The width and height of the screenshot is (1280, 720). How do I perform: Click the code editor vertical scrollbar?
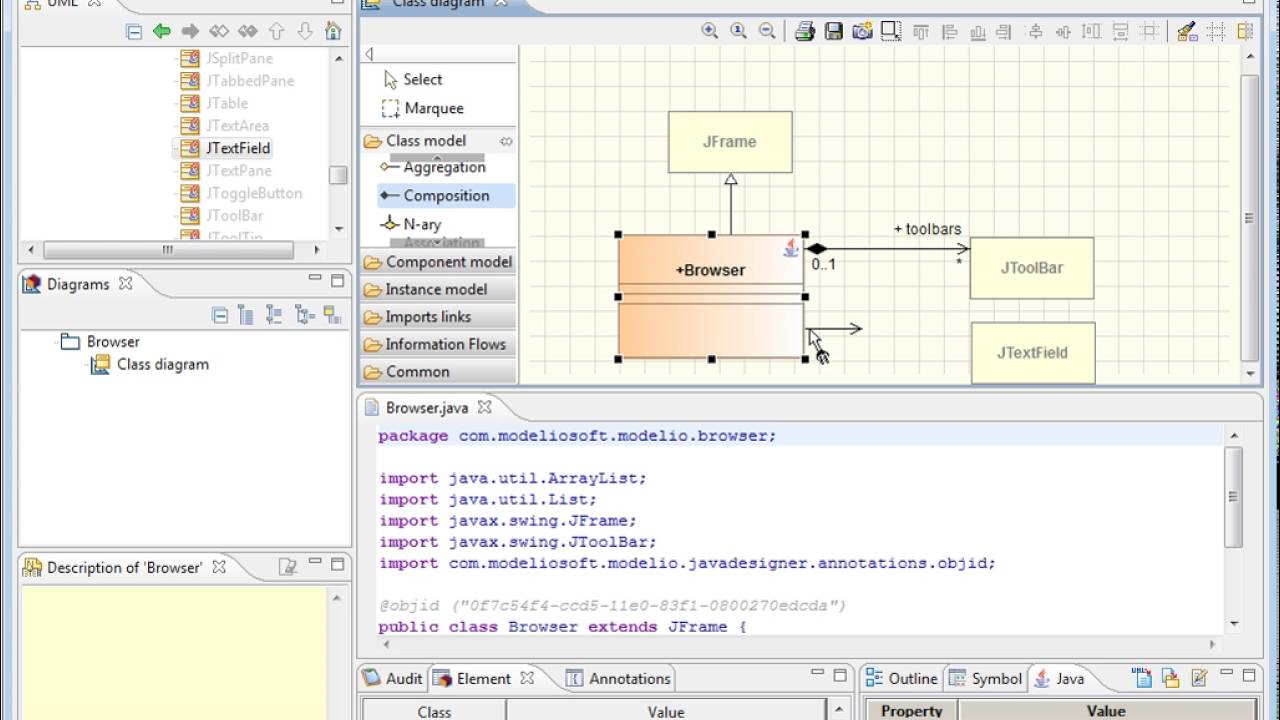(x=1234, y=497)
